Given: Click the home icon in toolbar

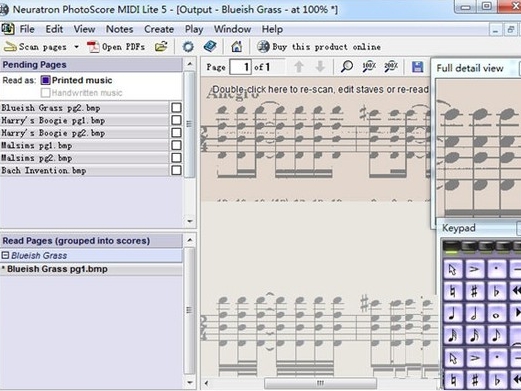Looking at the screenshot, I should pyautogui.click(x=237, y=47).
